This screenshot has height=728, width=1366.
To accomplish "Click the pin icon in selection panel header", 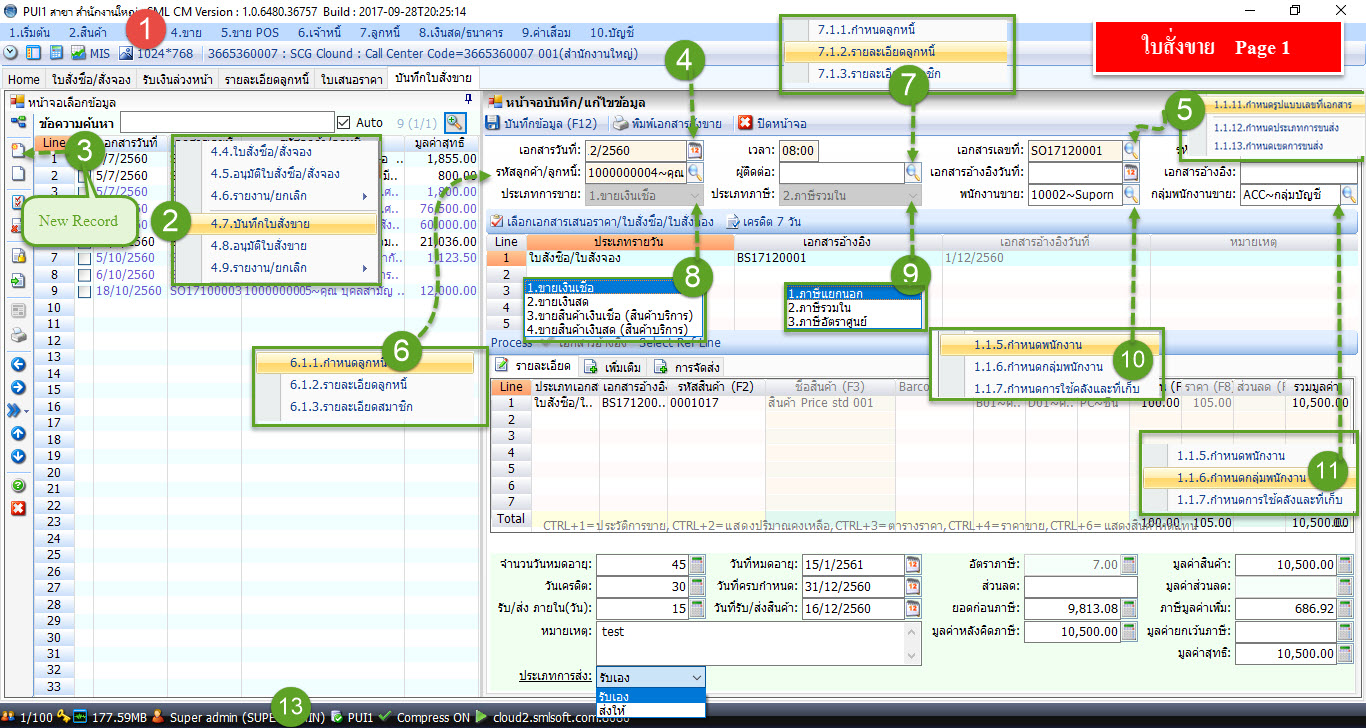I will [468, 100].
